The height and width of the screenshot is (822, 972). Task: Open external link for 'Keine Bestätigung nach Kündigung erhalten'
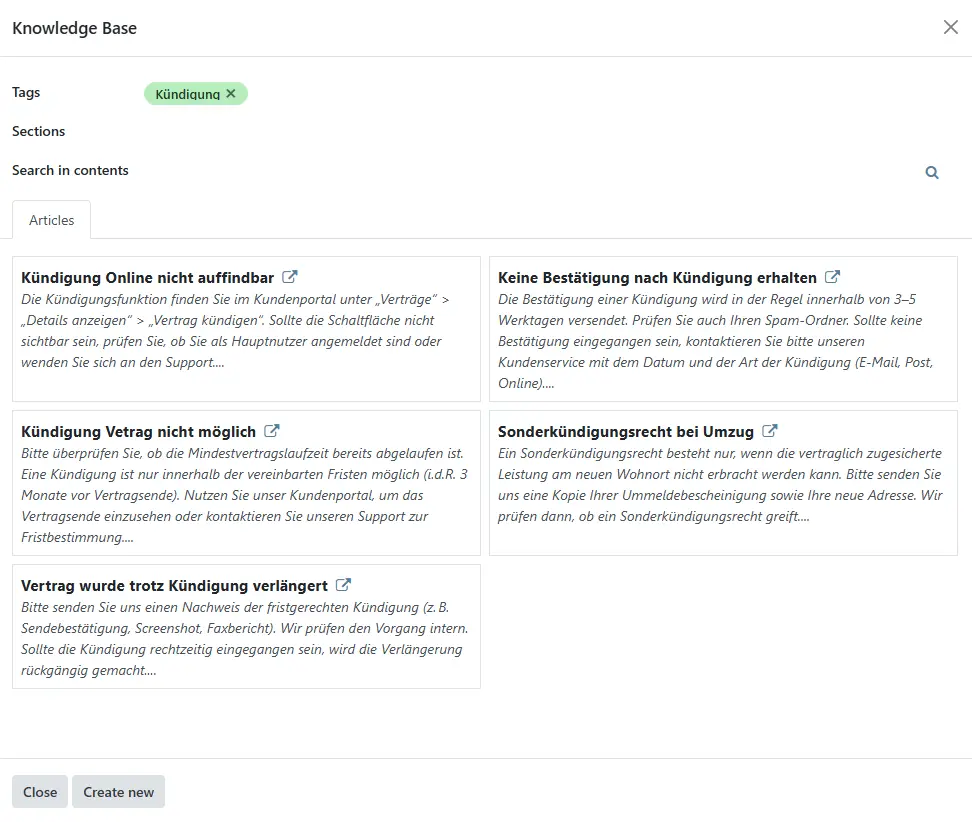(833, 276)
